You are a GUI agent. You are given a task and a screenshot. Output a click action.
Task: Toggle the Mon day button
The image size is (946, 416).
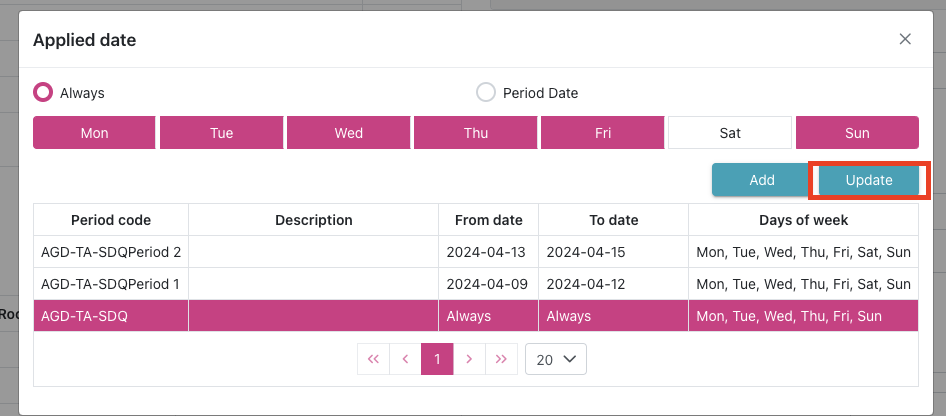click(94, 133)
